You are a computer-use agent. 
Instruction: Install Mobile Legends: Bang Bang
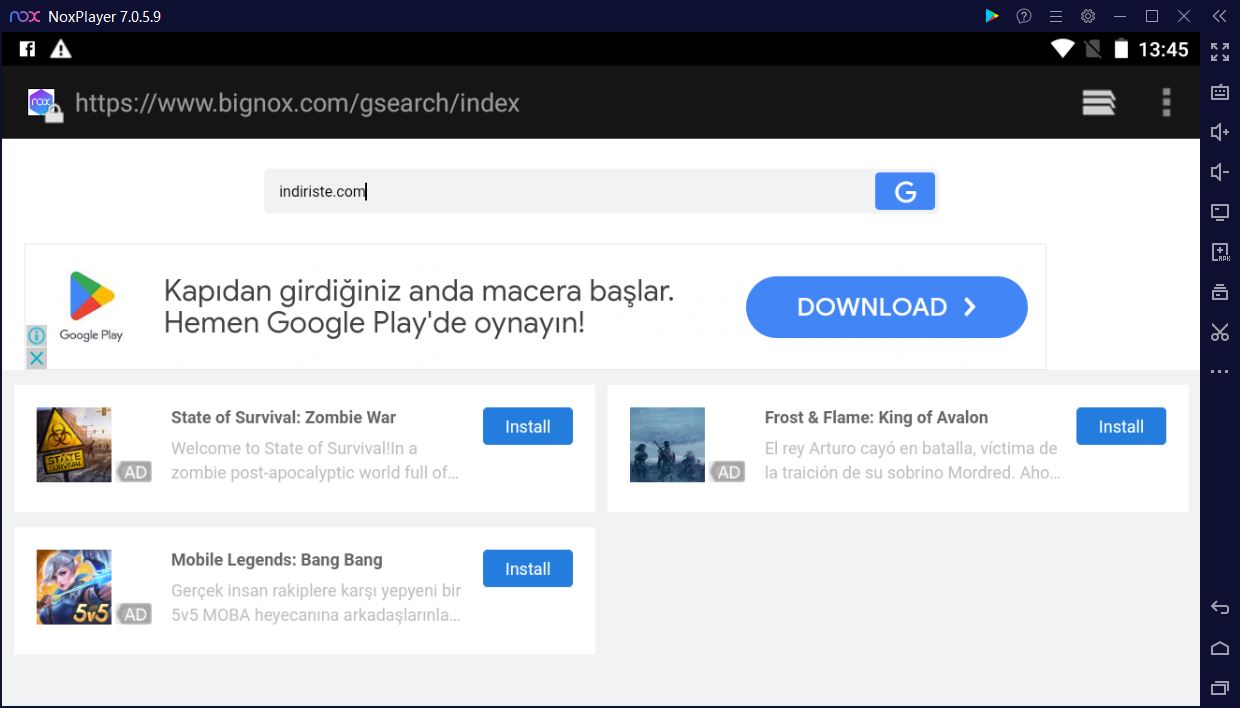click(x=528, y=568)
